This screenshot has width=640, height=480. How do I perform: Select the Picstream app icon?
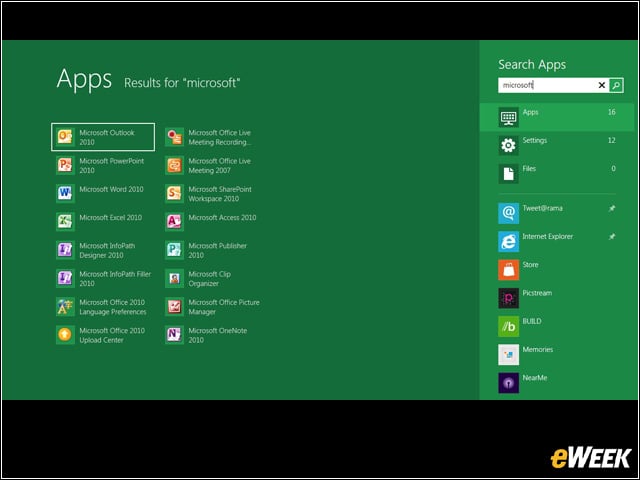[x=509, y=298]
